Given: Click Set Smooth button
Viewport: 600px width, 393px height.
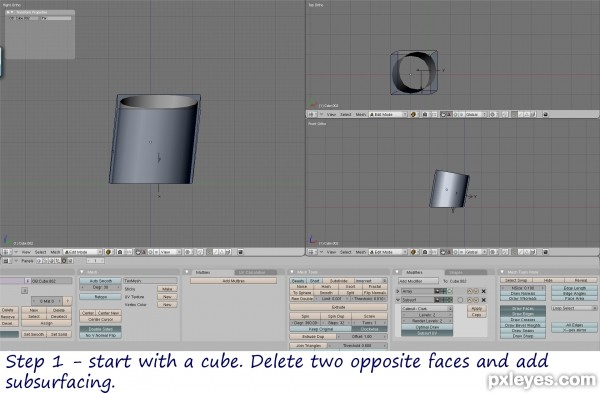Looking at the screenshot, I should click(x=34, y=334).
